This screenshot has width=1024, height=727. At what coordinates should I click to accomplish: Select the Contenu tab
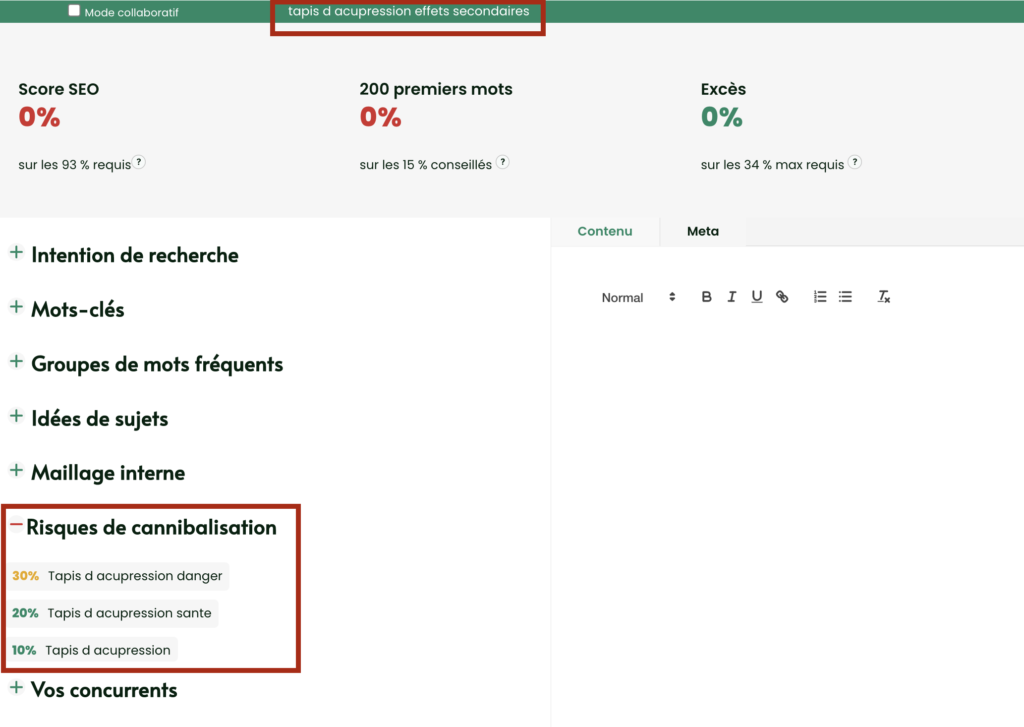click(x=605, y=231)
